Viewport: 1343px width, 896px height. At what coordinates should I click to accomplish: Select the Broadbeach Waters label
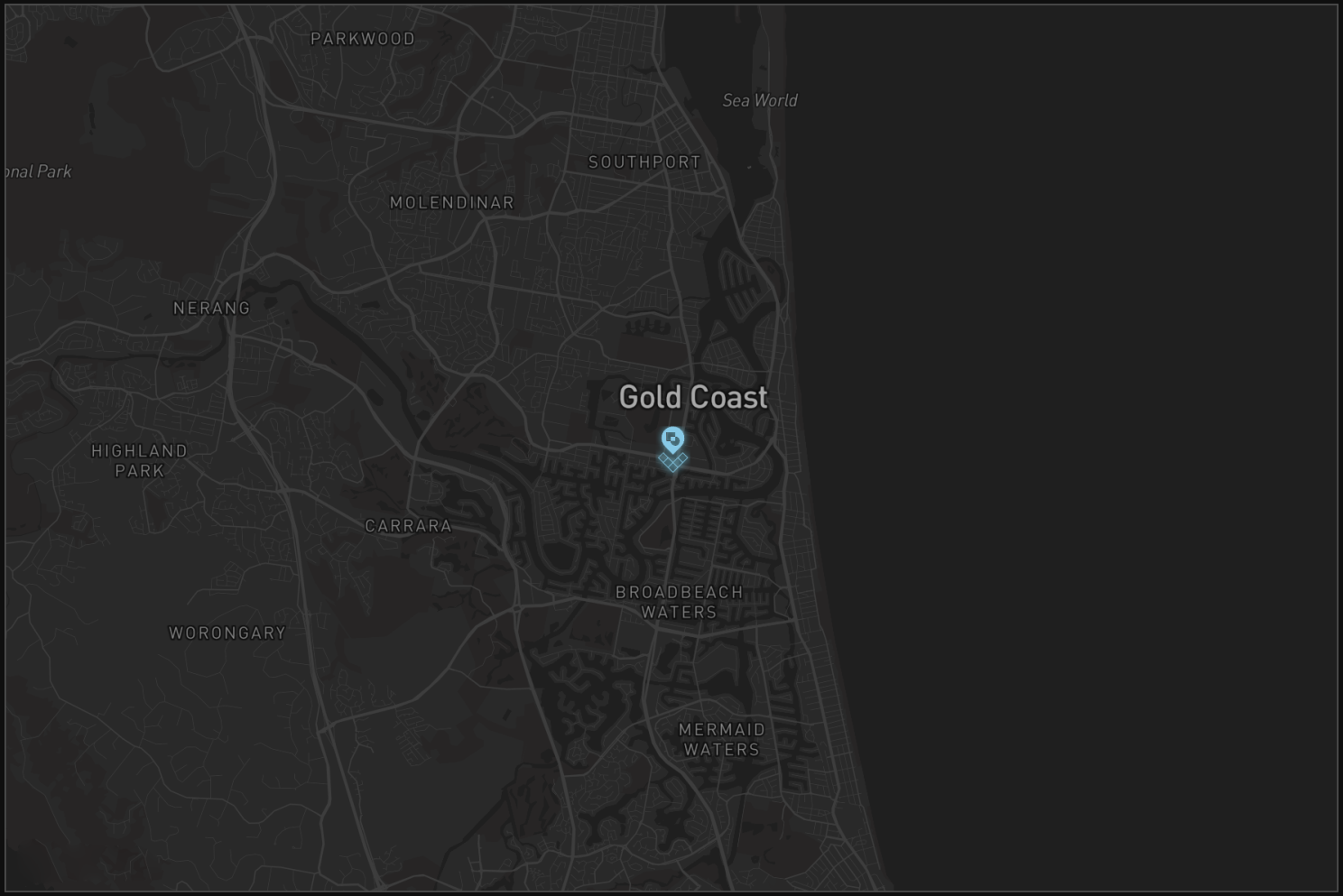point(680,602)
